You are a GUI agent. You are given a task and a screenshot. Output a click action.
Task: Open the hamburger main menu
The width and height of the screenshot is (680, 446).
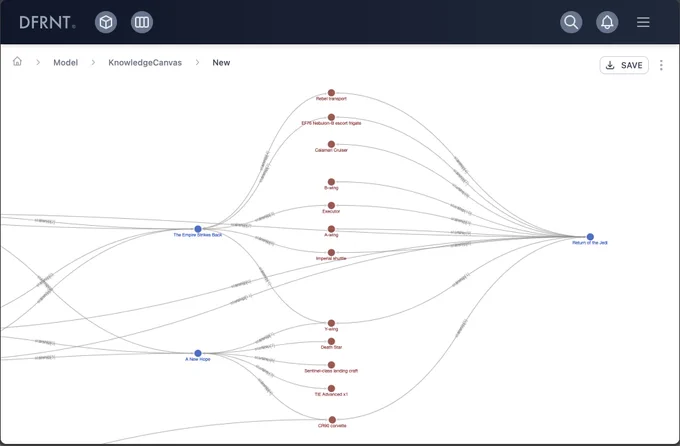643,22
